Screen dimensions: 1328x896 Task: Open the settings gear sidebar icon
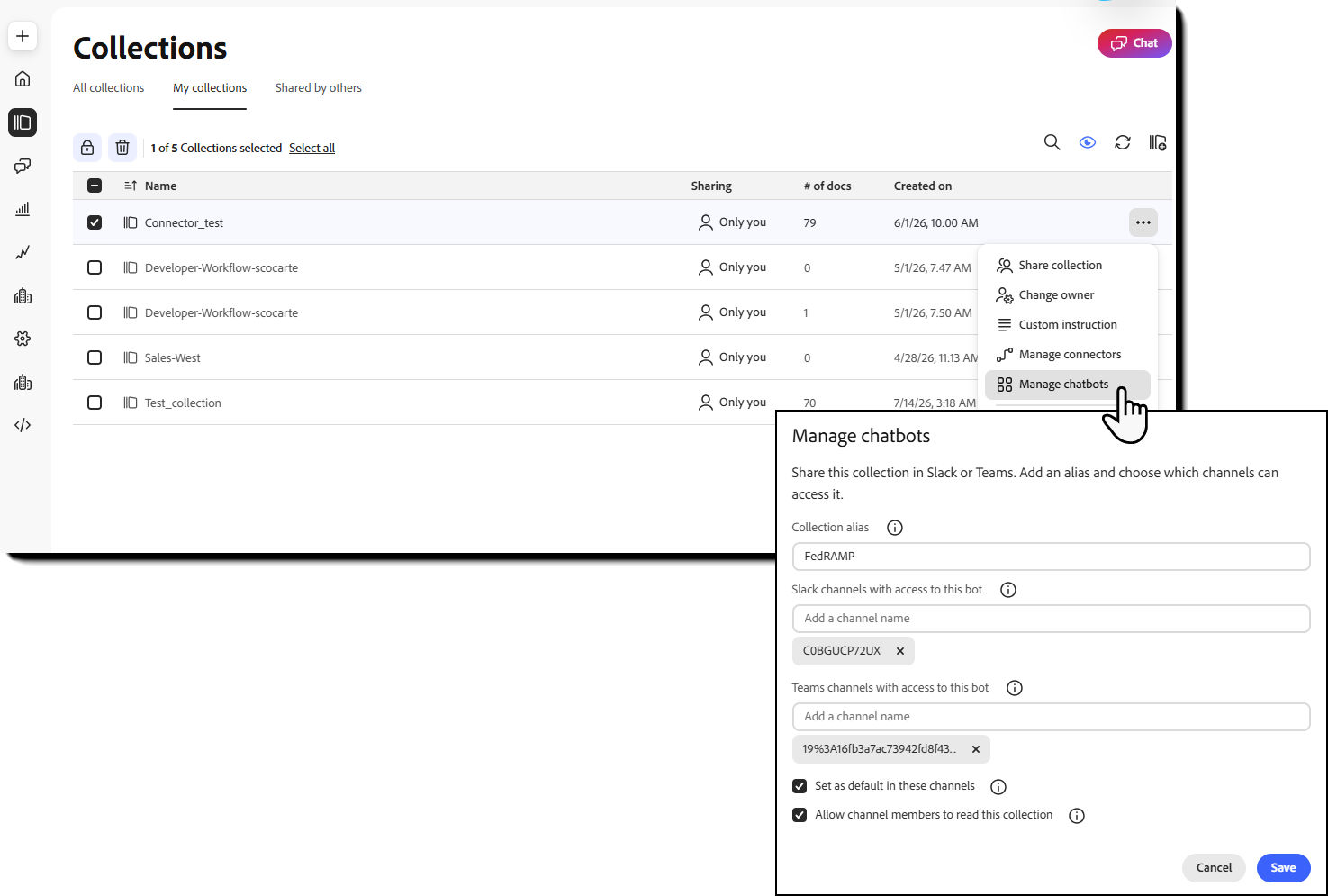(x=23, y=339)
